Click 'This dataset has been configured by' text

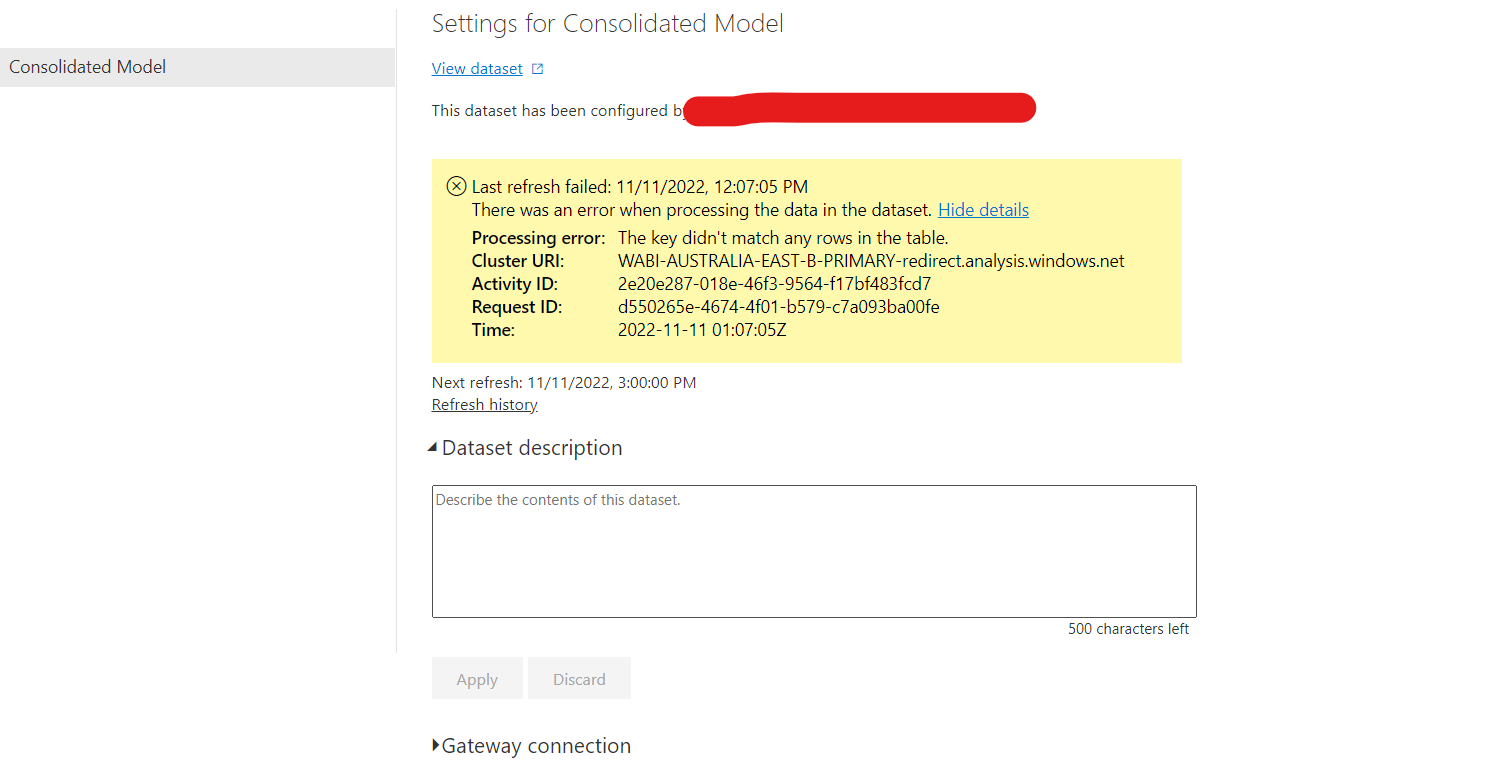coord(558,111)
